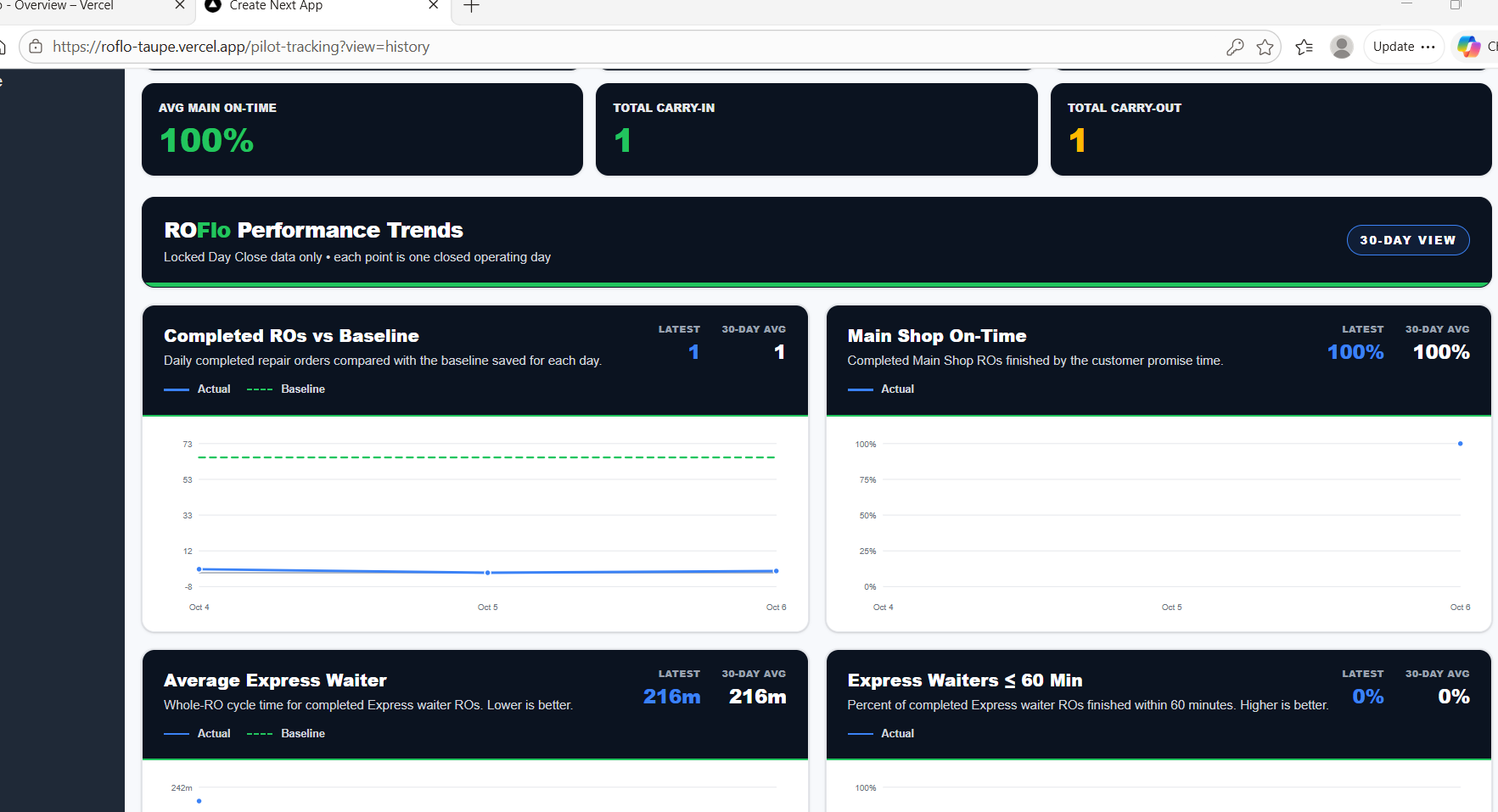This screenshot has height=812, width=1498.
Task: Click the ROFlo Performance Trends heading
Action: (313, 230)
